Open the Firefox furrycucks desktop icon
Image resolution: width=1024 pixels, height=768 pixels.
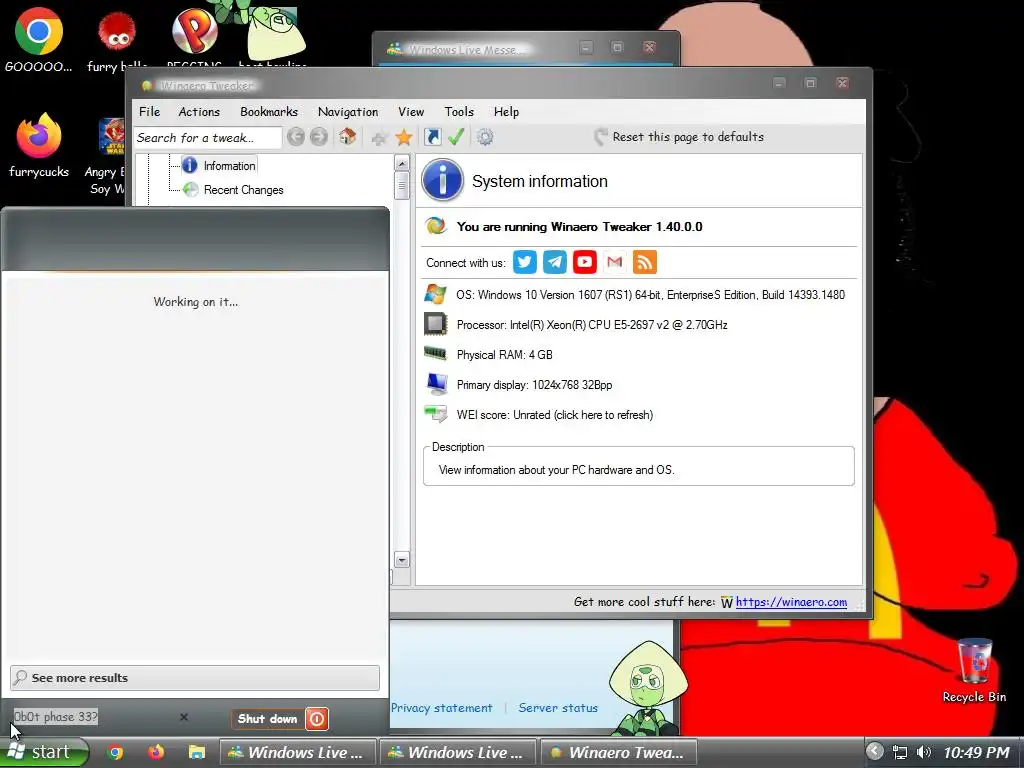click(39, 135)
